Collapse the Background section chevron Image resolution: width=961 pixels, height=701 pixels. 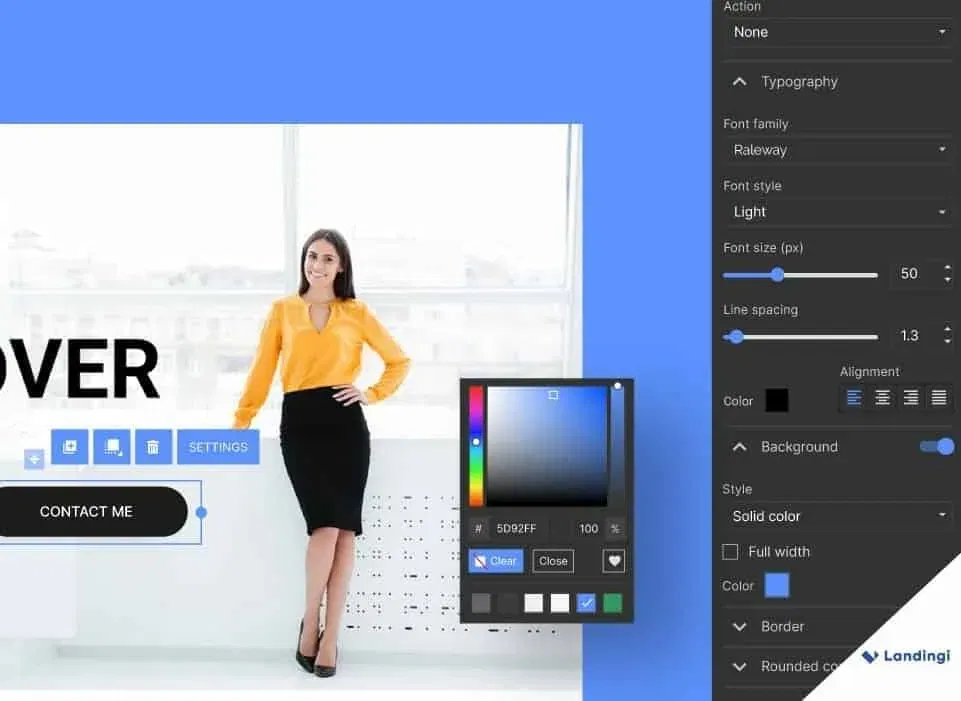click(x=740, y=447)
